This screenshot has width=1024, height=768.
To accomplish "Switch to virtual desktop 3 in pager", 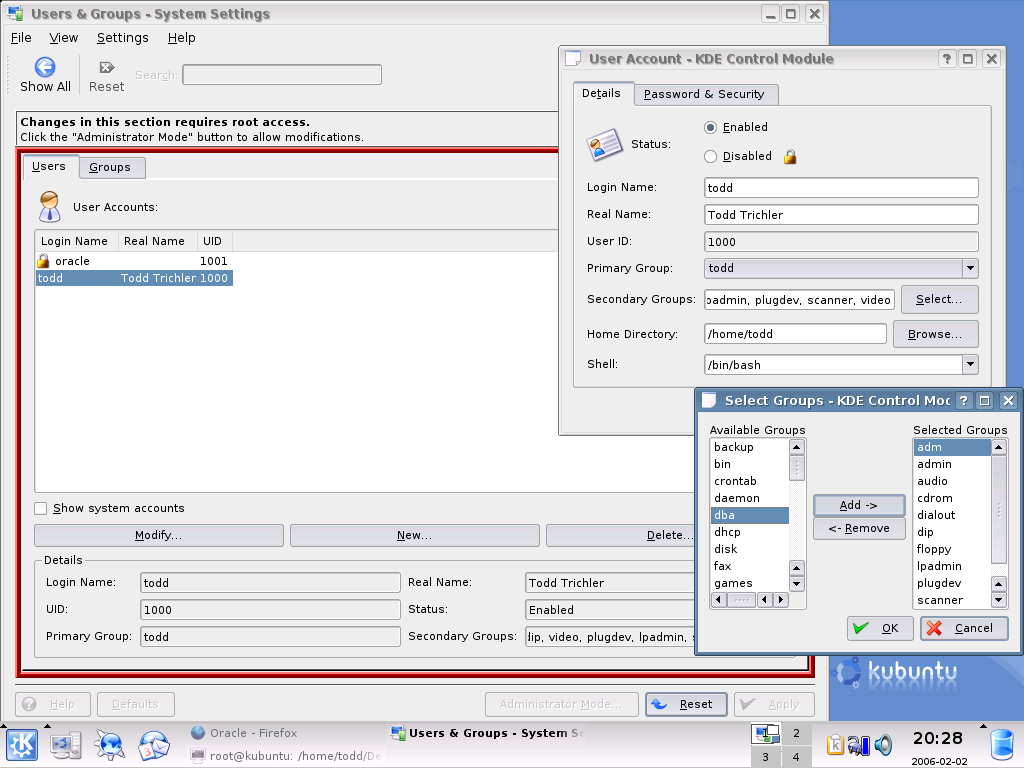I will pyautogui.click(x=765, y=756).
